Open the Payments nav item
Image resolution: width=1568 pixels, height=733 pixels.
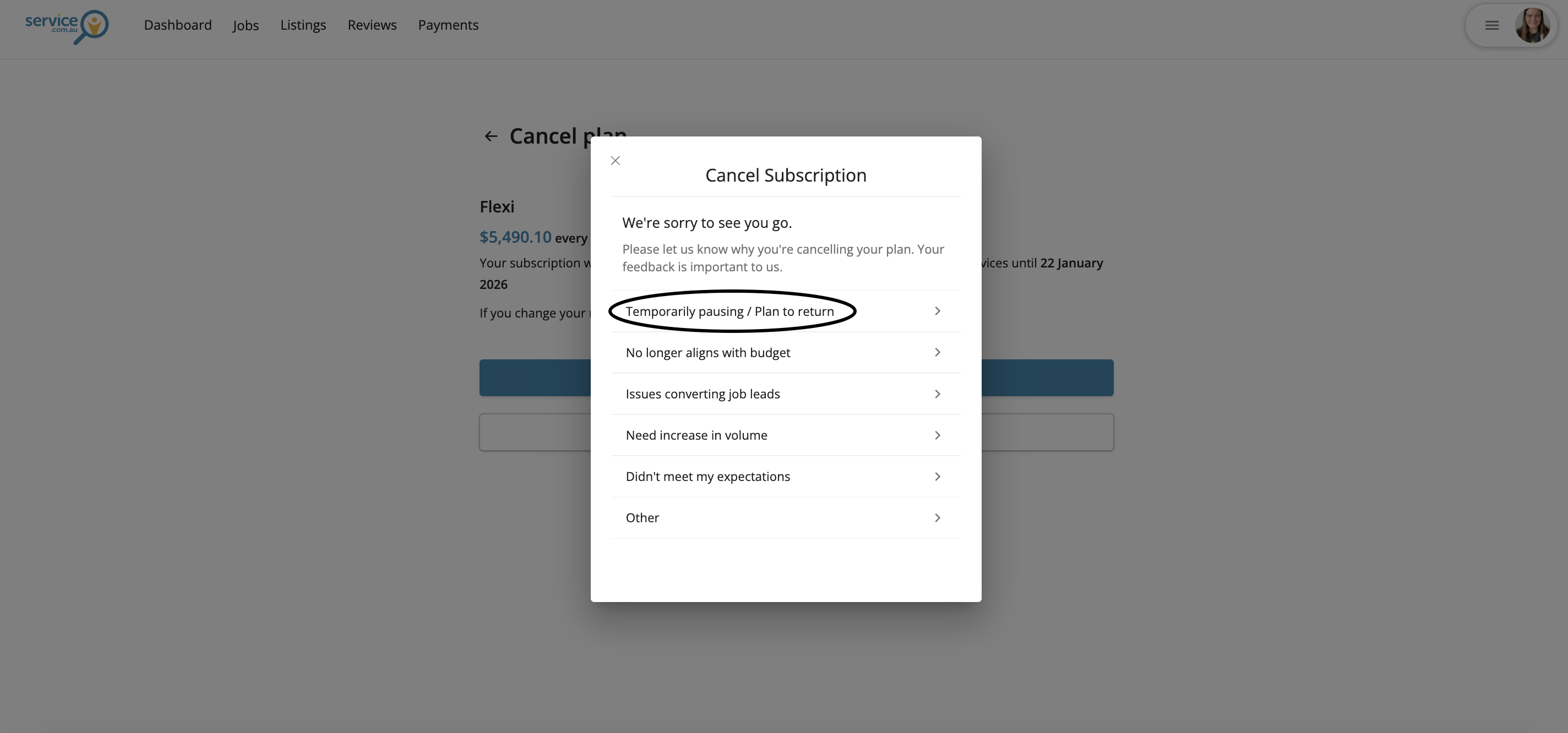[x=448, y=25]
